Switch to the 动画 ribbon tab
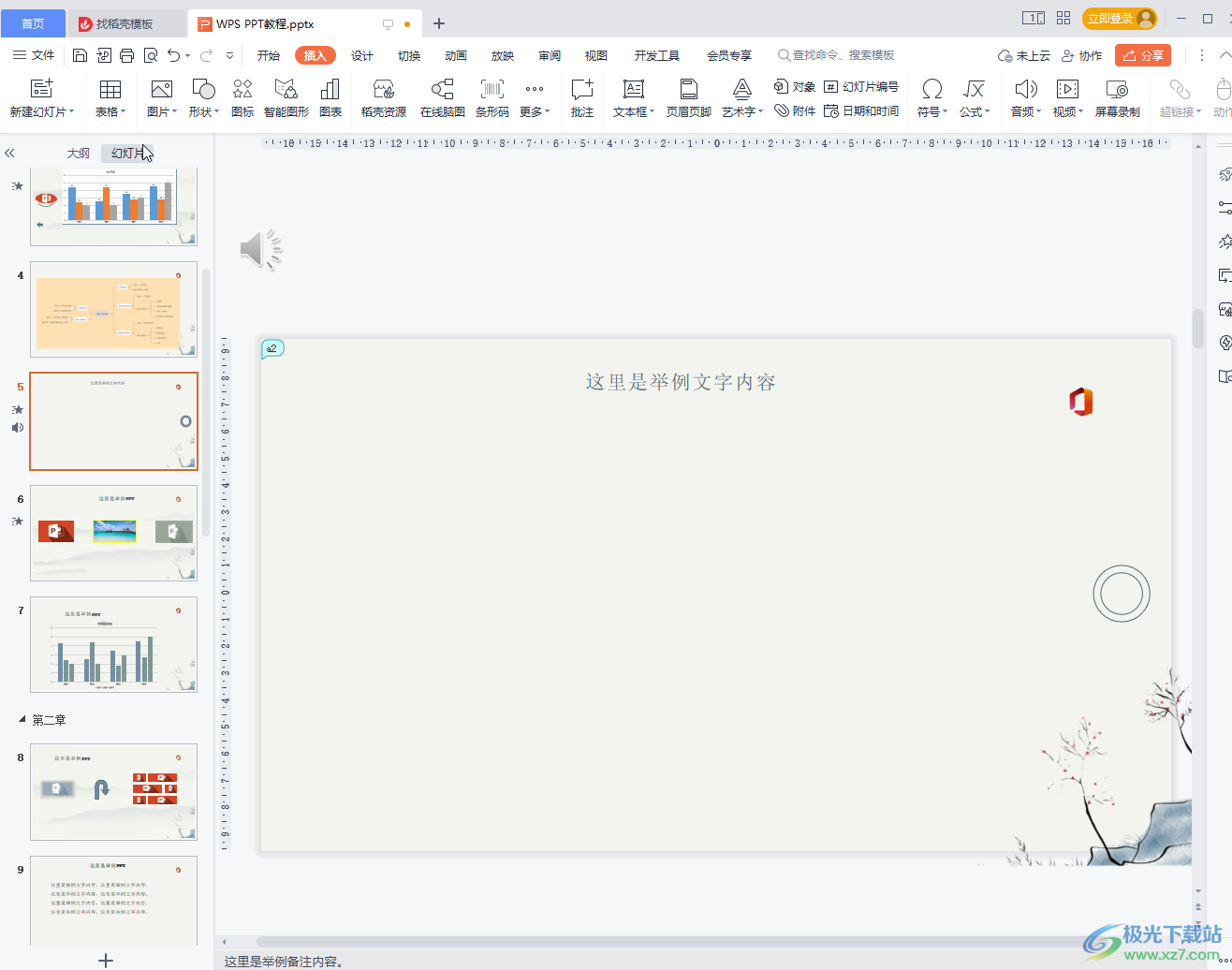1232x970 pixels. 456,55
